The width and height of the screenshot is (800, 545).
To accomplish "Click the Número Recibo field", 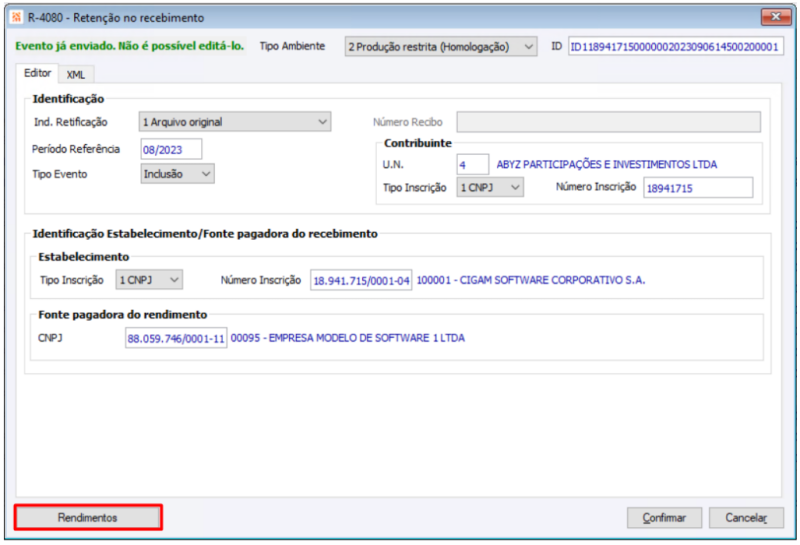I will coord(608,122).
